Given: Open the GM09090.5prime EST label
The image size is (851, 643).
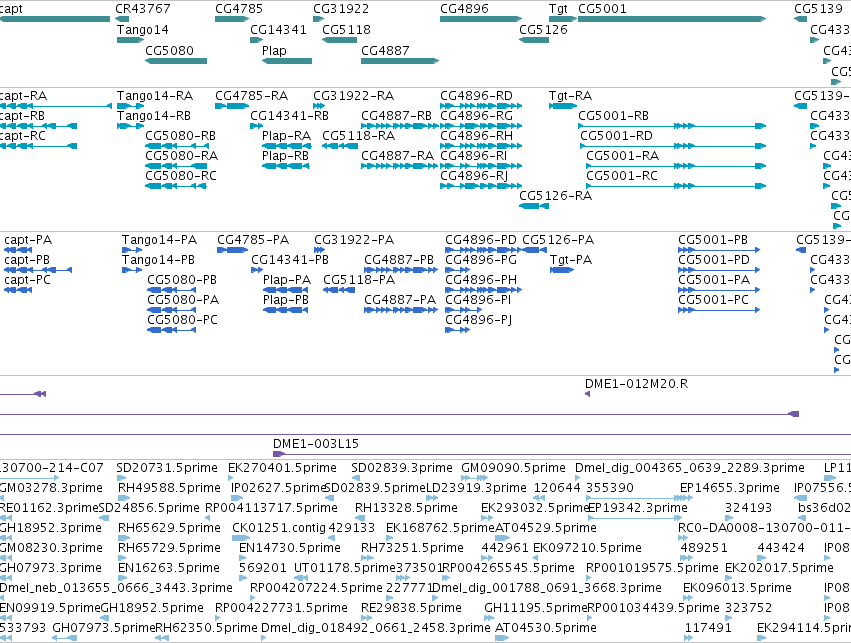Looking at the screenshot, I should 513,468.
